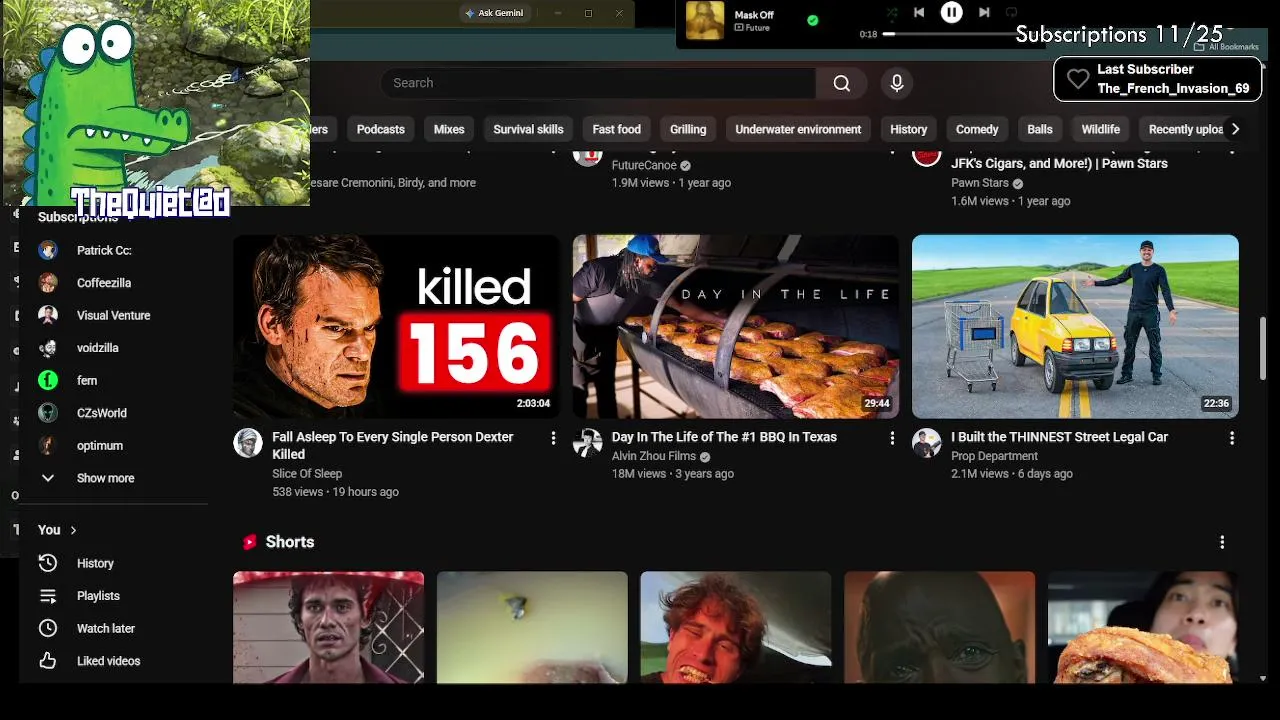Screen dimensions: 1280x720
Task: Click the Ask Gemini button
Action: coord(494,13)
